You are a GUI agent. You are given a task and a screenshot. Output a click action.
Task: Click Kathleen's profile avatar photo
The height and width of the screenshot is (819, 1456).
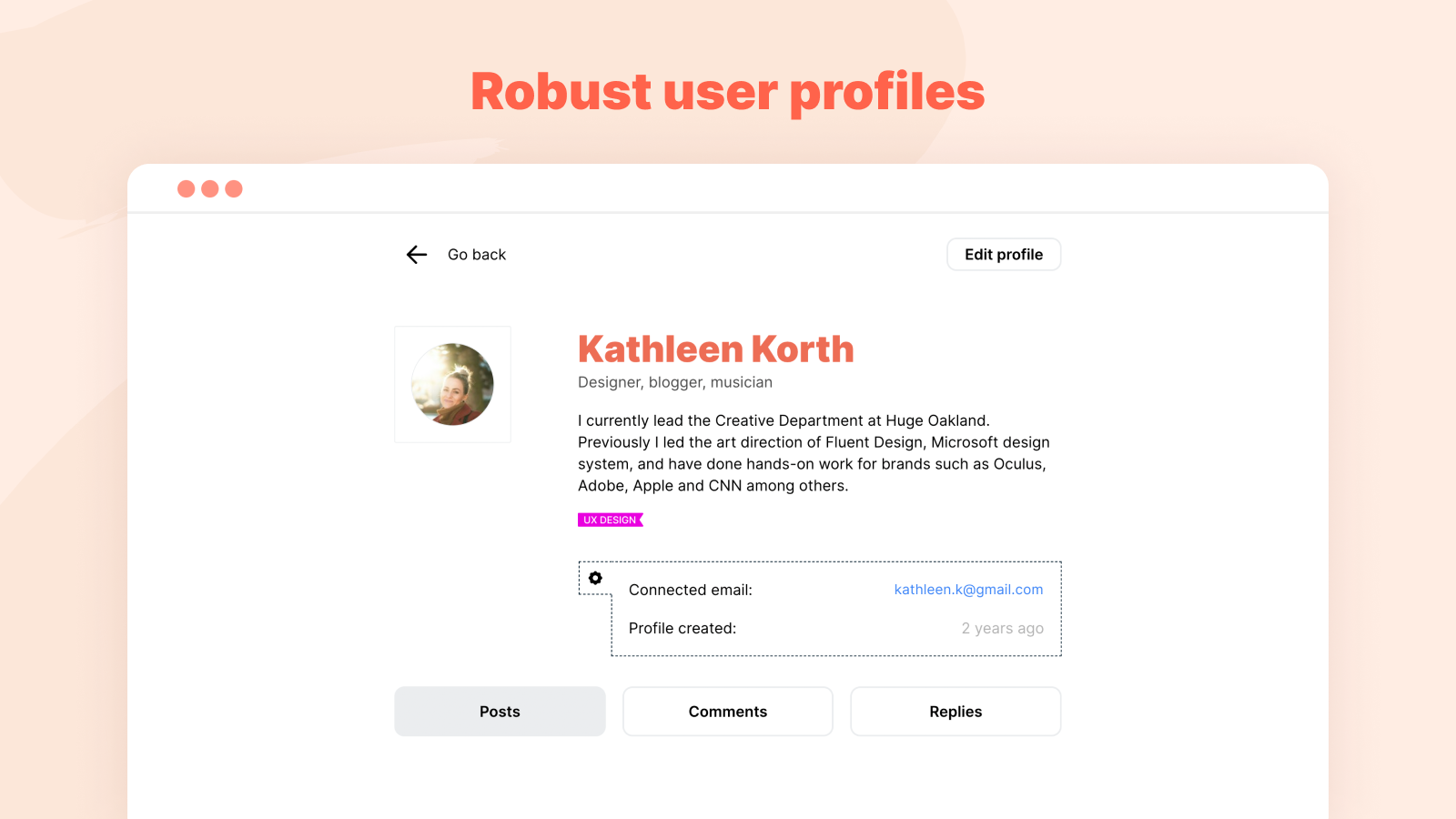coord(452,384)
